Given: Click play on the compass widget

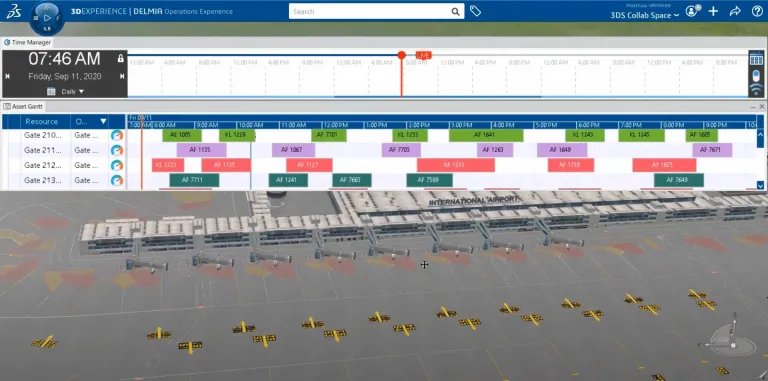Looking at the screenshot, I should 47,18.
